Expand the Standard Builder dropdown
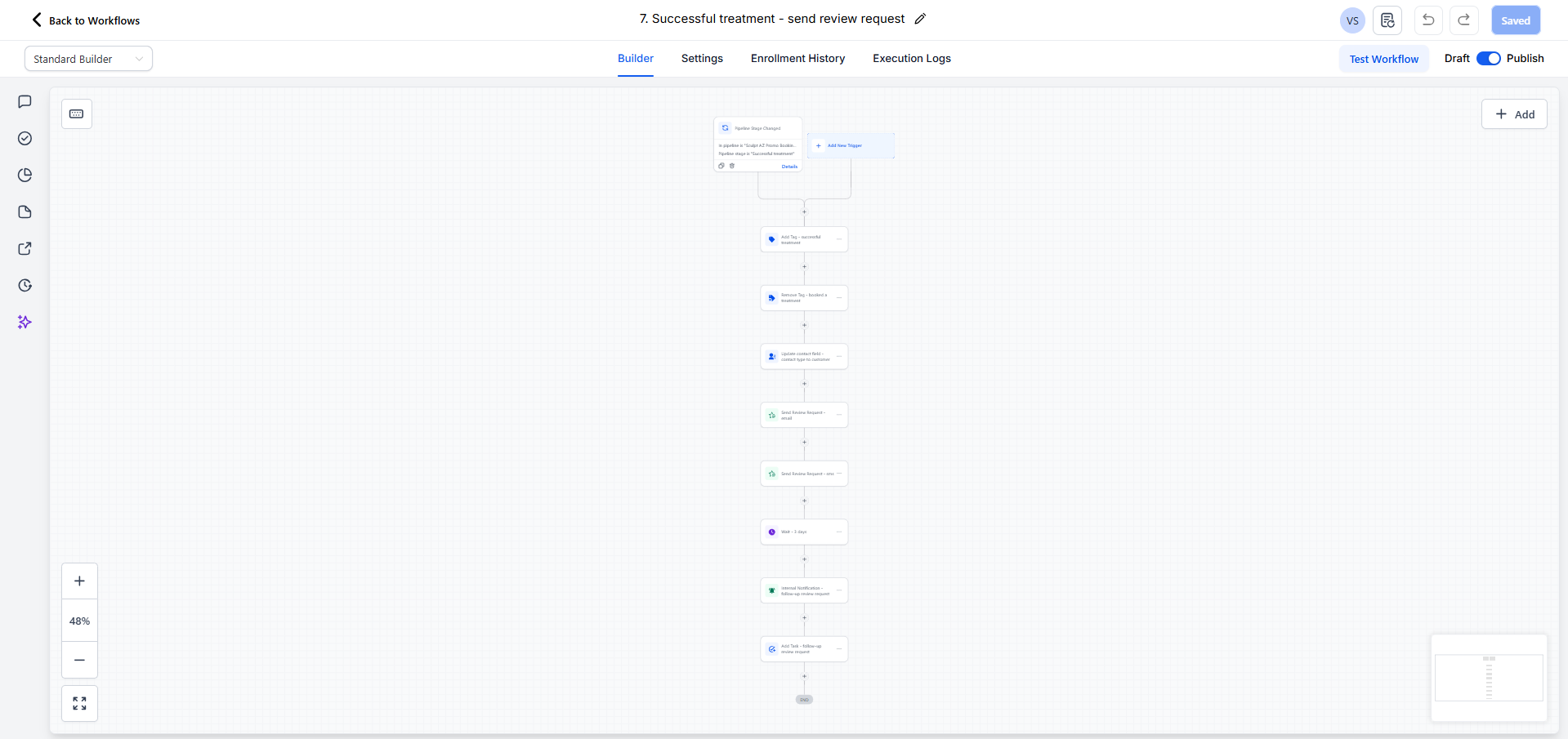The image size is (1568, 739). tap(88, 59)
